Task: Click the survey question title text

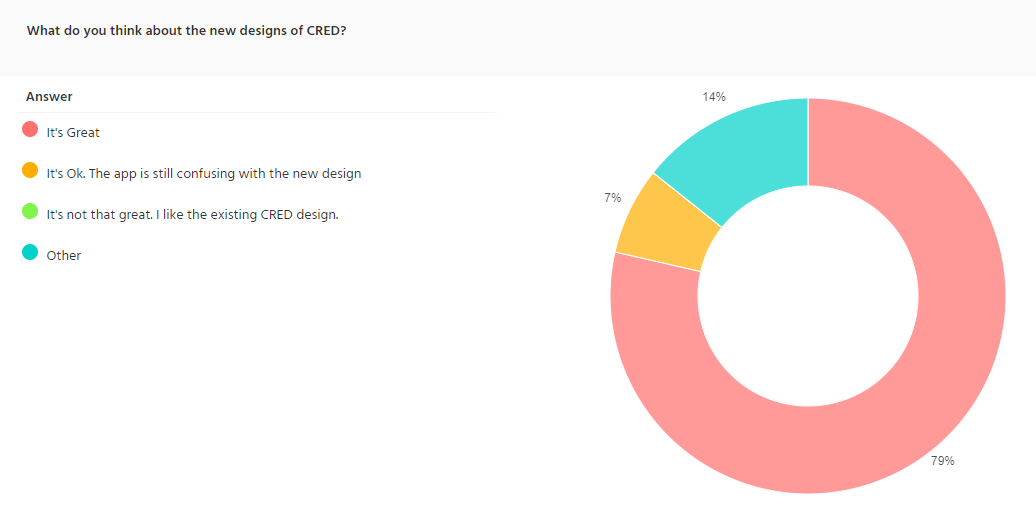Action: [x=186, y=30]
